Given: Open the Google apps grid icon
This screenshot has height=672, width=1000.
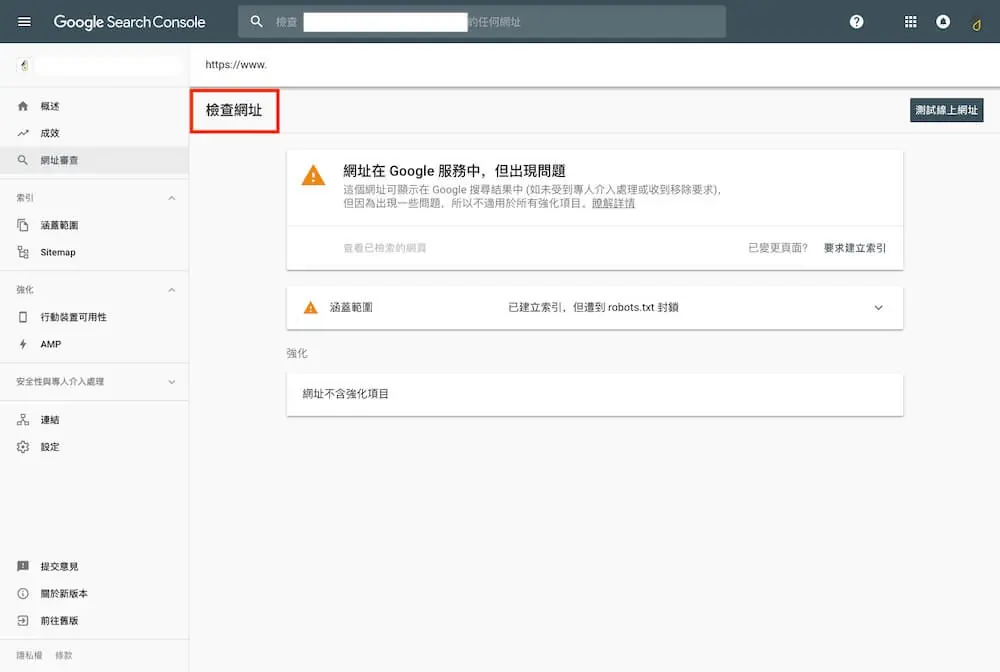Looking at the screenshot, I should pos(911,22).
